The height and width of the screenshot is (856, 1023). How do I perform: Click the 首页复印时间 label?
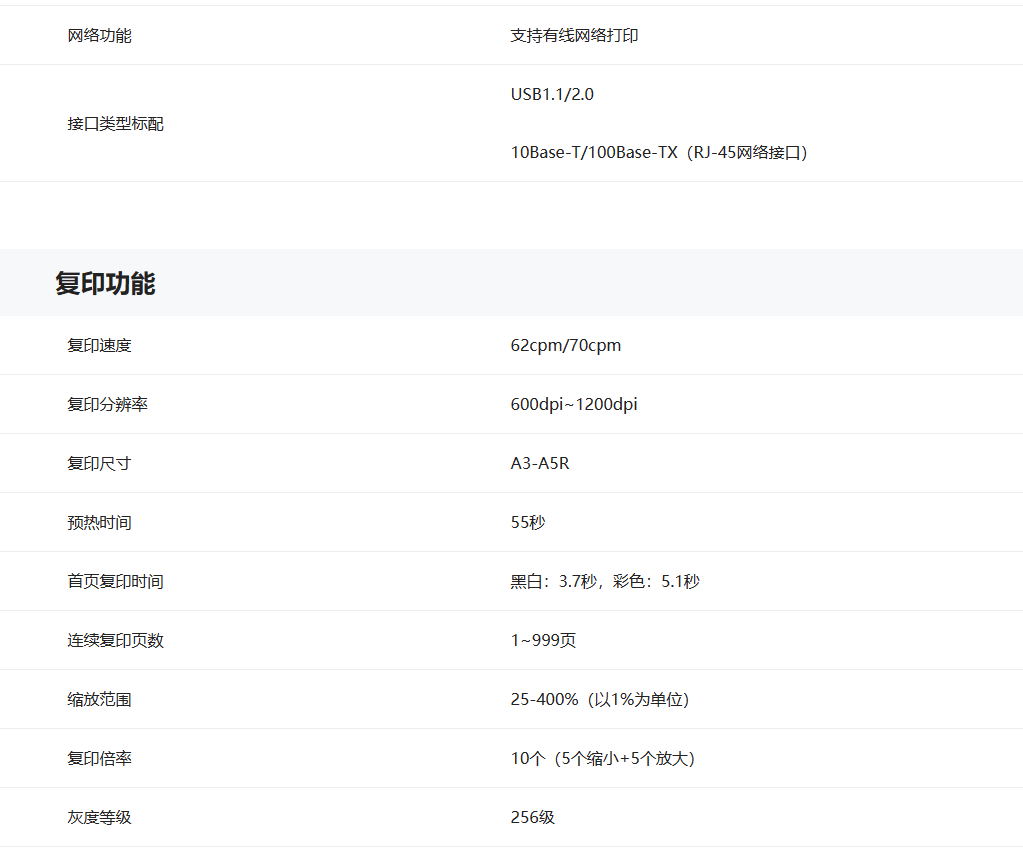point(115,582)
